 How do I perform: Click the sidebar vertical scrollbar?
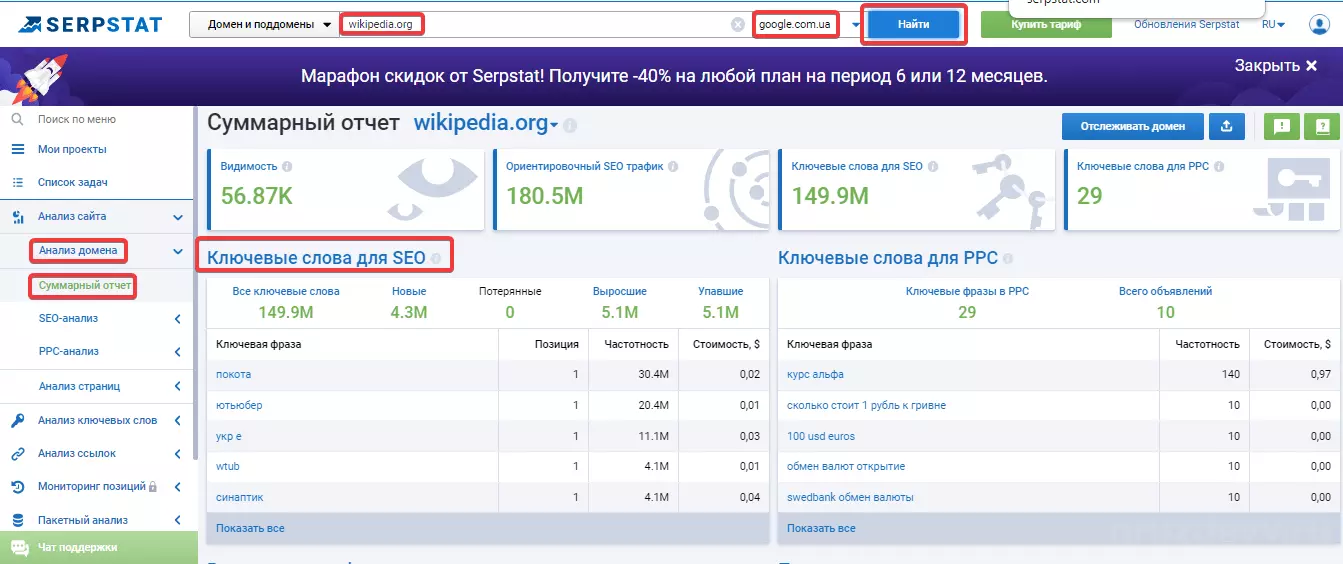click(x=195, y=283)
